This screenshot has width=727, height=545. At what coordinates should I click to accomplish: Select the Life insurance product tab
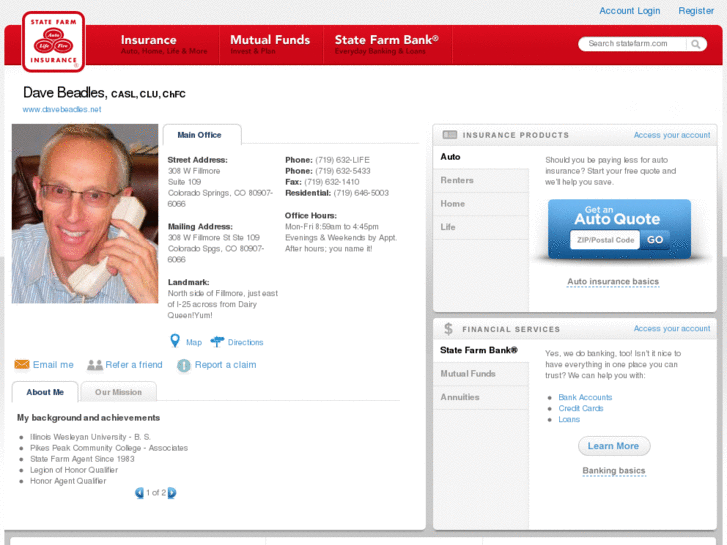click(x=481, y=227)
